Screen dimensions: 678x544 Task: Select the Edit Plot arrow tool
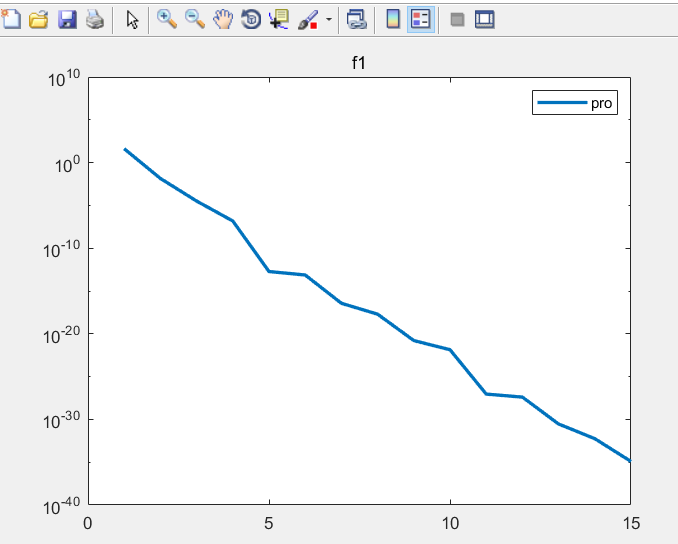tap(132, 19)
